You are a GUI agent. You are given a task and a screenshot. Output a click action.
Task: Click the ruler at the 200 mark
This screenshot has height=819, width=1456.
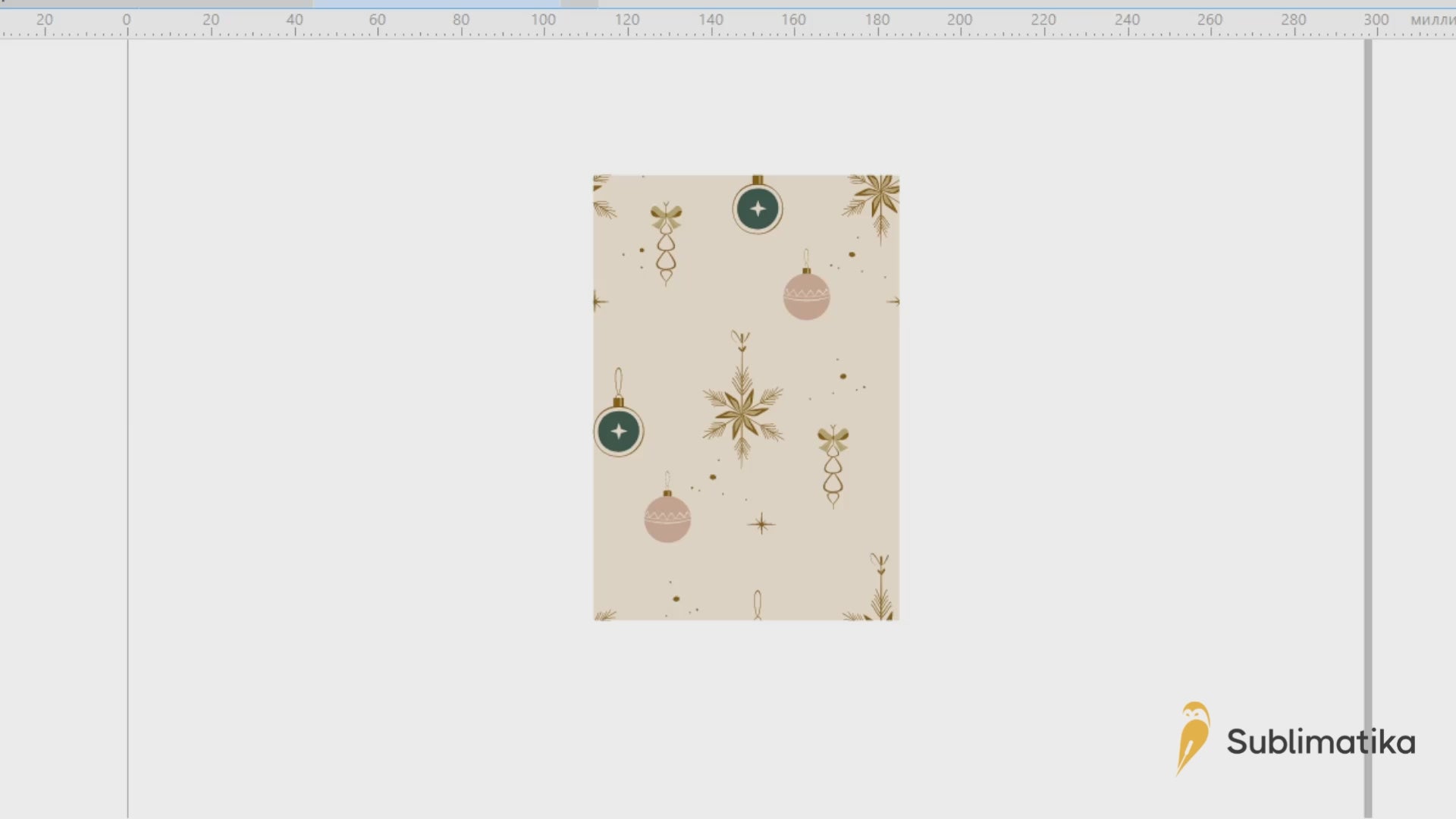point(959,21)
